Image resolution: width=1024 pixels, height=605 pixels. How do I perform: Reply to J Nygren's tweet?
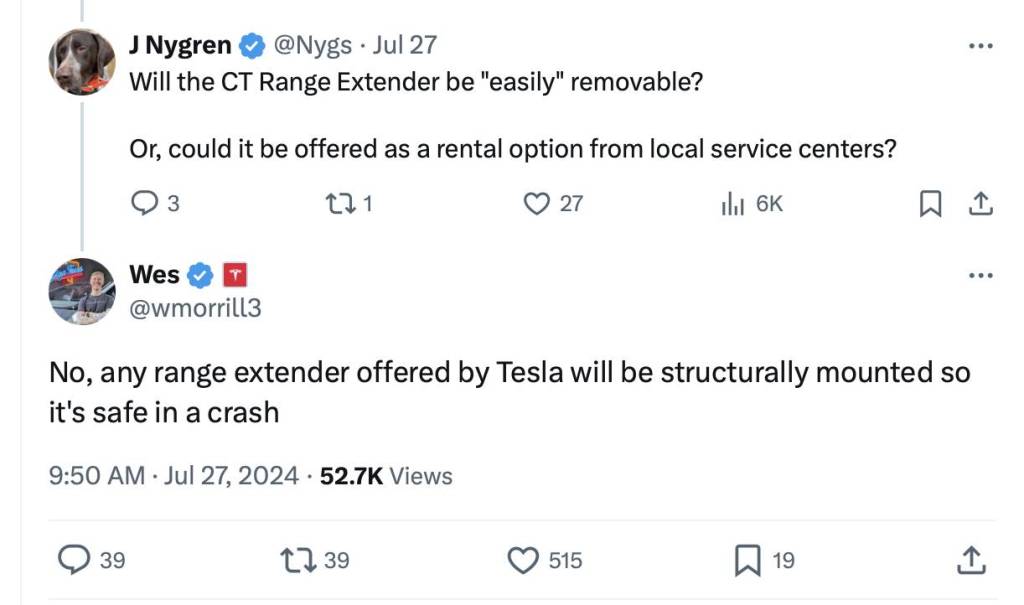pos(145,204)
